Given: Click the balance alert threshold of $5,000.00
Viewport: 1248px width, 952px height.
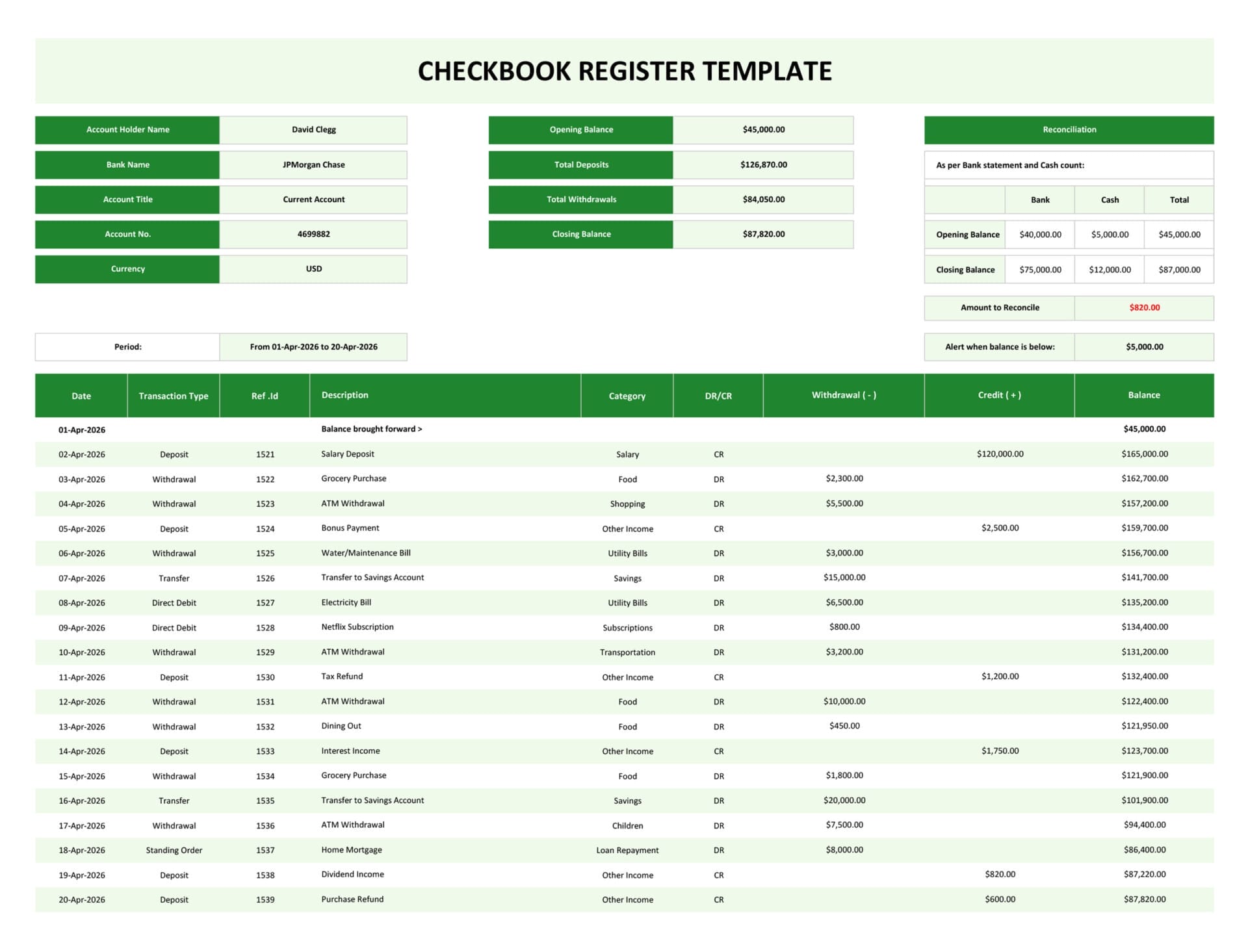Looking at the screenshot, I should [1144, 346].
